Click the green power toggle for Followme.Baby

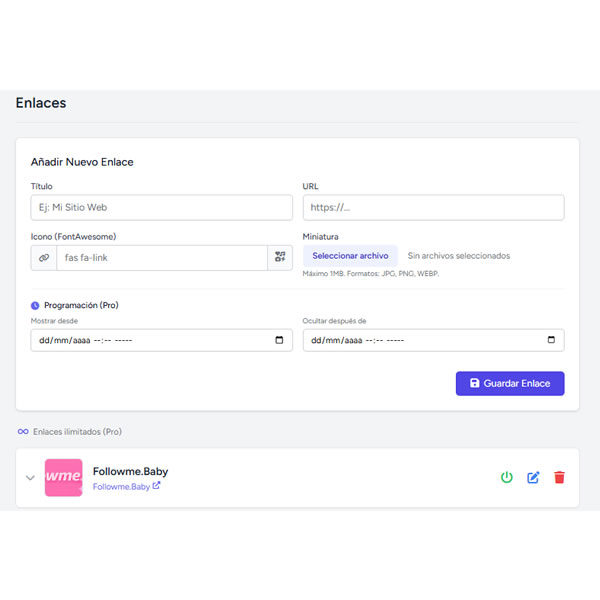coord(507,477)
